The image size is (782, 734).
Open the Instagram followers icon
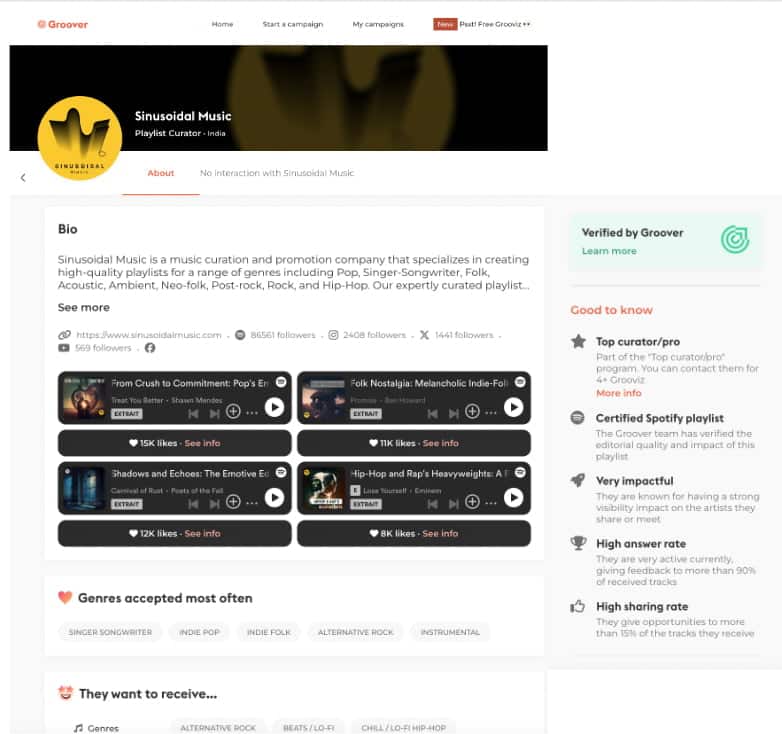click(x=333, y=335)
